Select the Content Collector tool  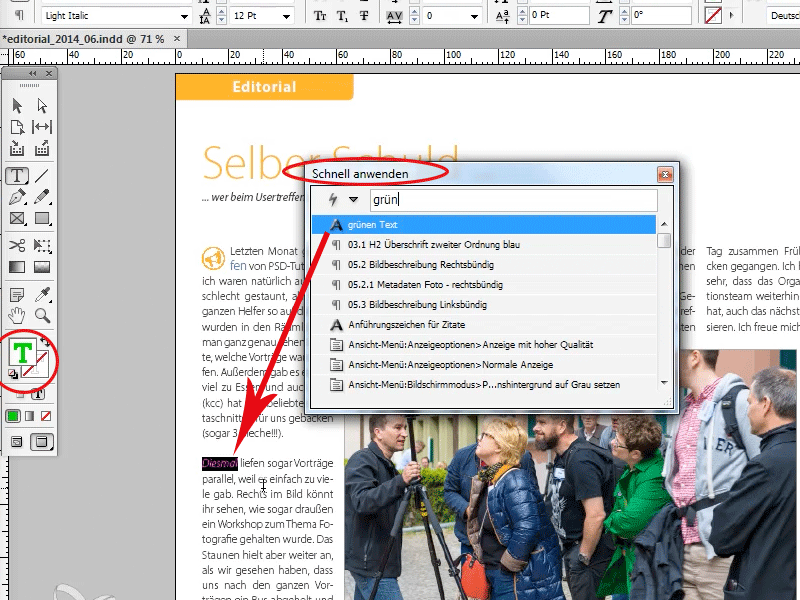click(17, 148)
